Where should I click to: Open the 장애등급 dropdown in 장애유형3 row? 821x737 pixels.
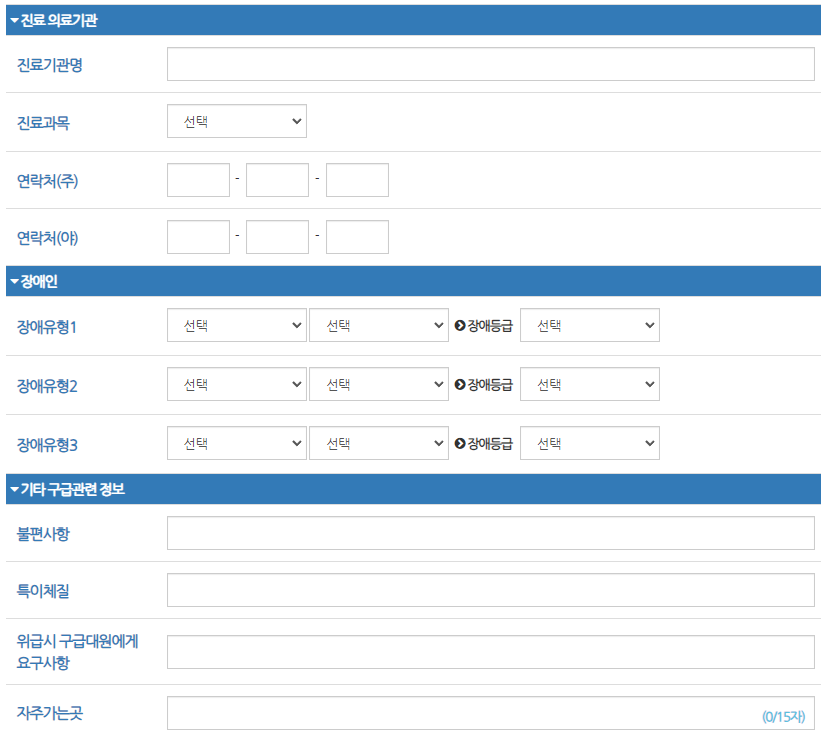click(590, 443)
